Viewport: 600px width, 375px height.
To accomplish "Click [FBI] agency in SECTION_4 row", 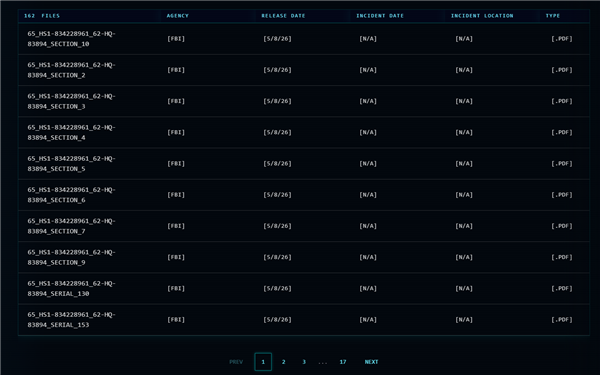I will [176, 132].
